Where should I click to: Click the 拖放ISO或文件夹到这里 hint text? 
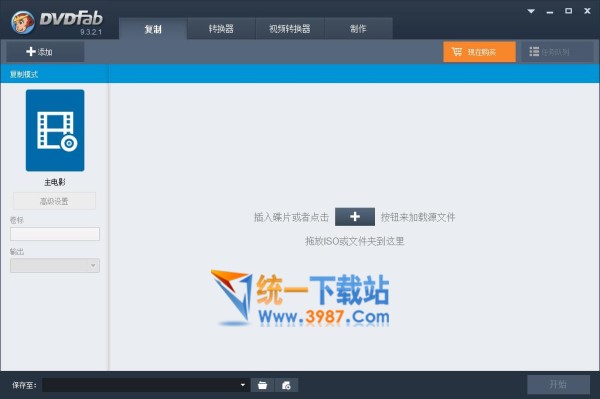click(354, 241)
